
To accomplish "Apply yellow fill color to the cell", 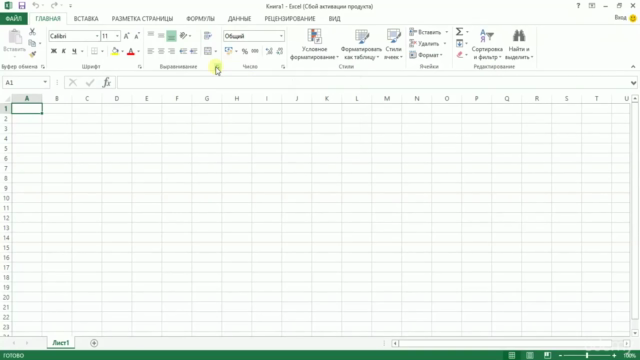I will pos(115,51).
